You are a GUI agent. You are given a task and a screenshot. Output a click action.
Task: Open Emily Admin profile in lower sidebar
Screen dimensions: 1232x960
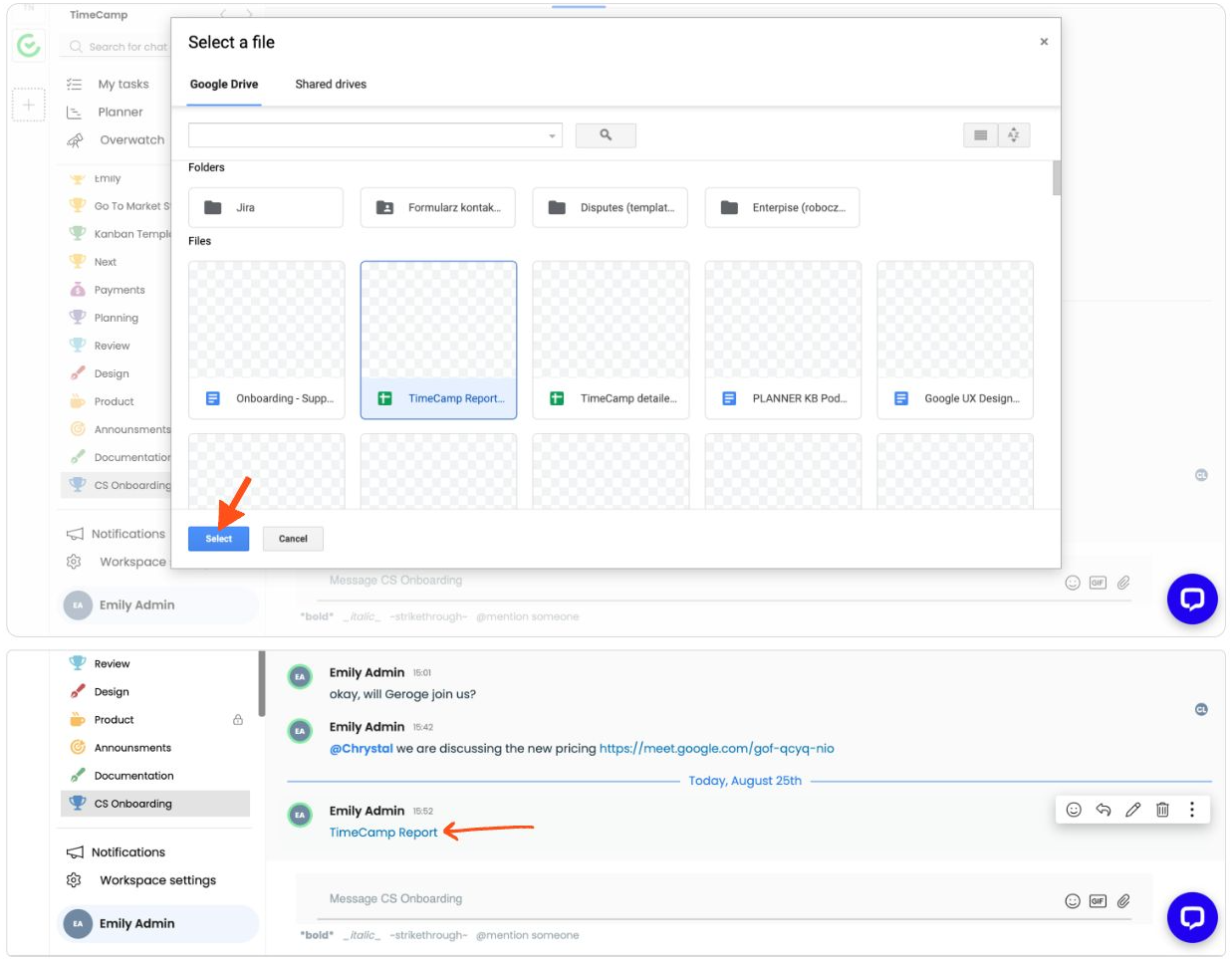(x=158, y=924)
